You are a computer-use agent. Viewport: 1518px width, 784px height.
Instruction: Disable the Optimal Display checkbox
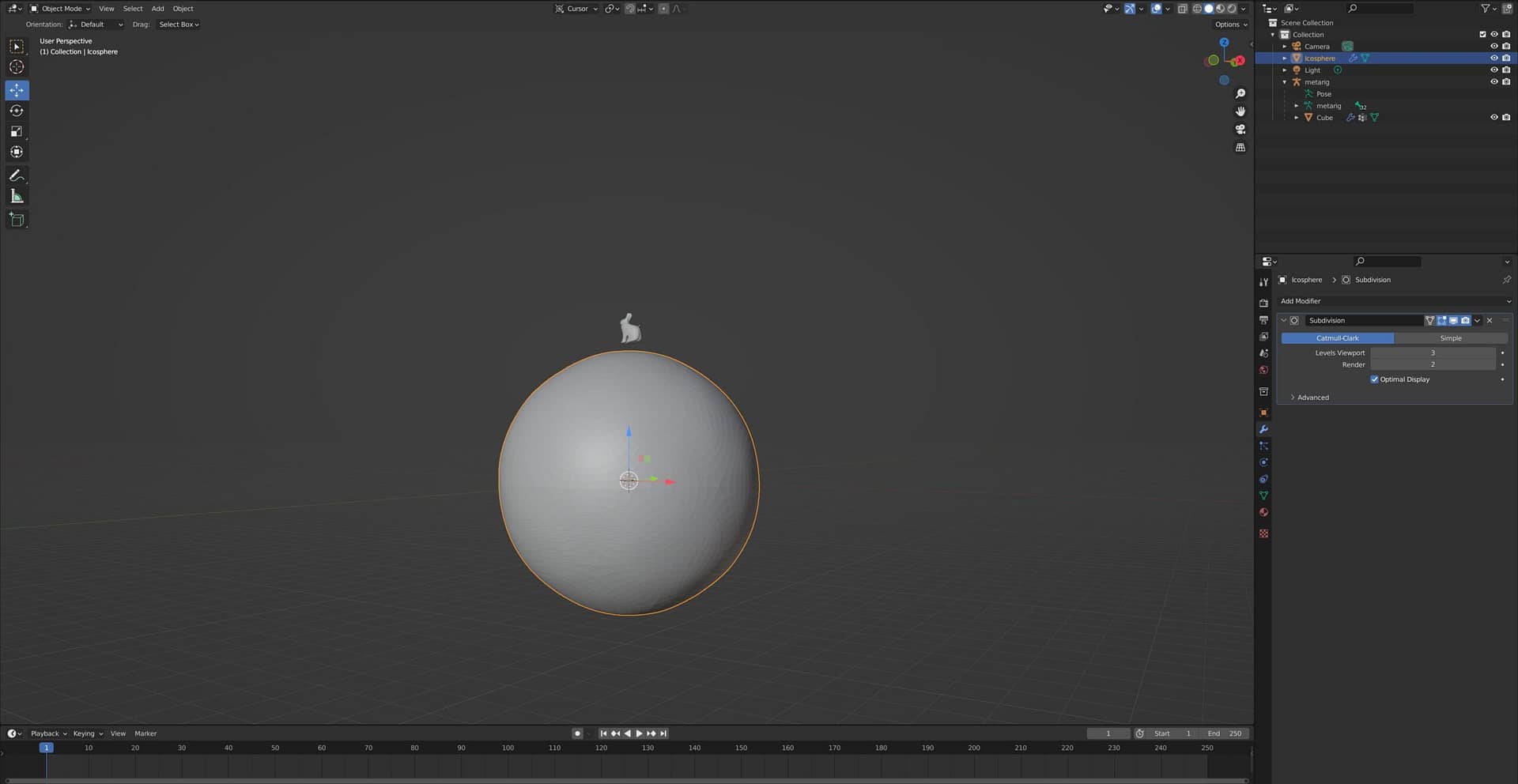coord(1374,379)
